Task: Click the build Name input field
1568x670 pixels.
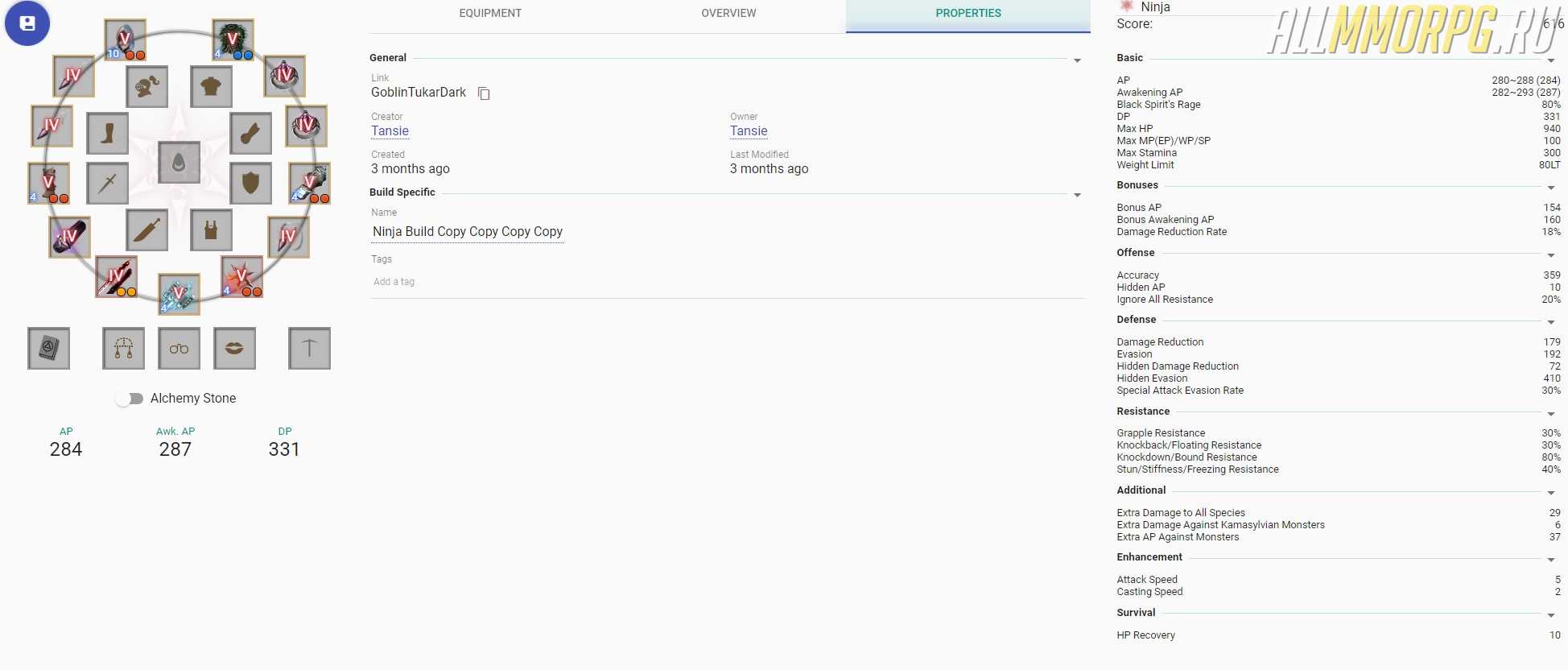Action: pos(468,232)
